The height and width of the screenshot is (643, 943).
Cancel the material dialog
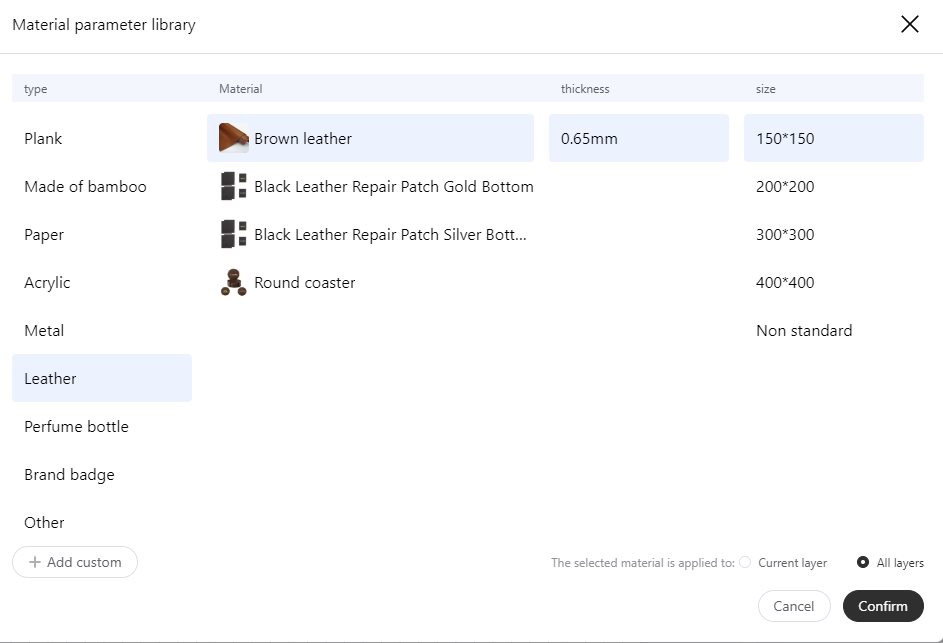pyautogui.click(x=794, y=606)
